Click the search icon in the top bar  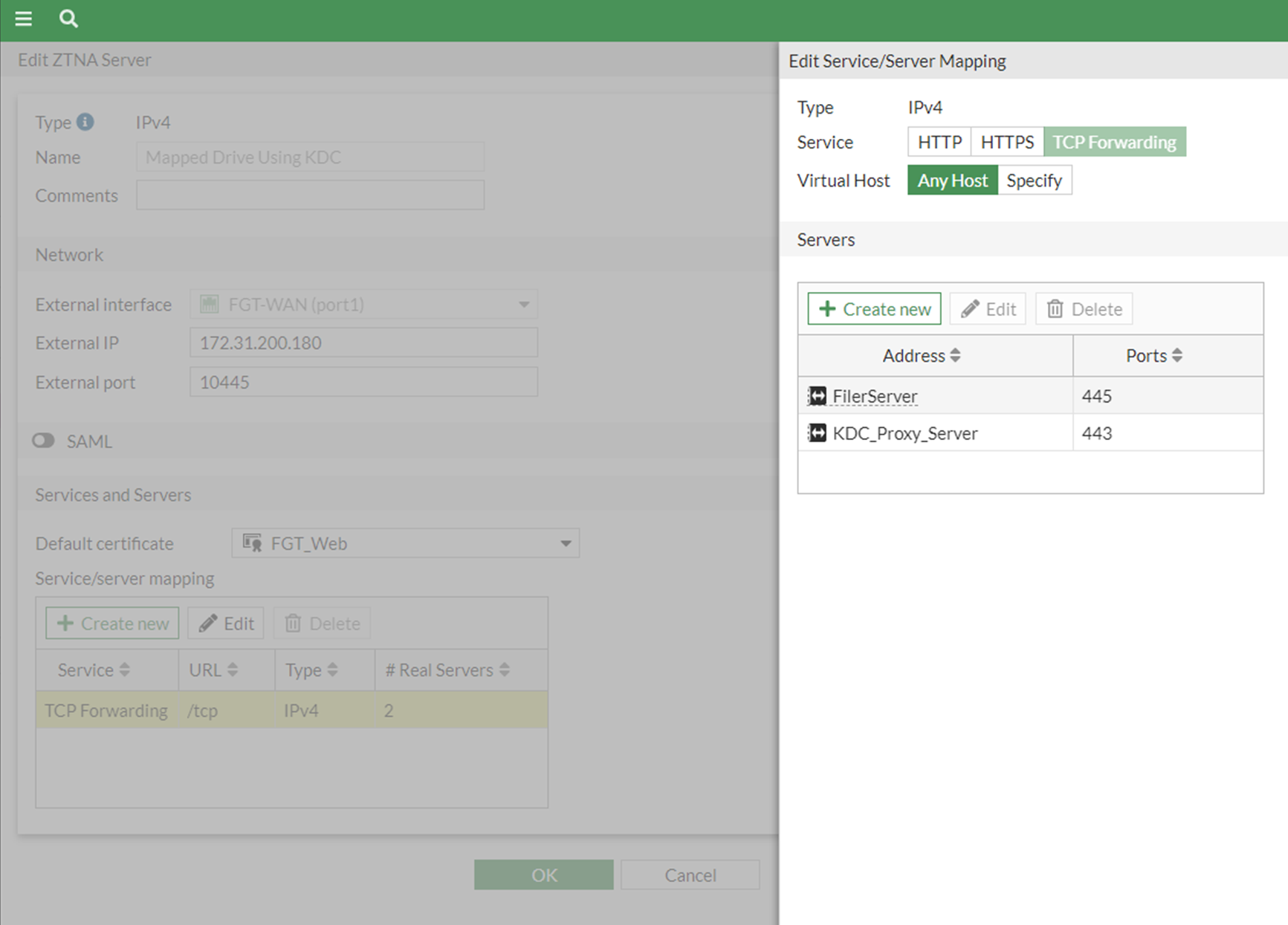pos(68,19)
